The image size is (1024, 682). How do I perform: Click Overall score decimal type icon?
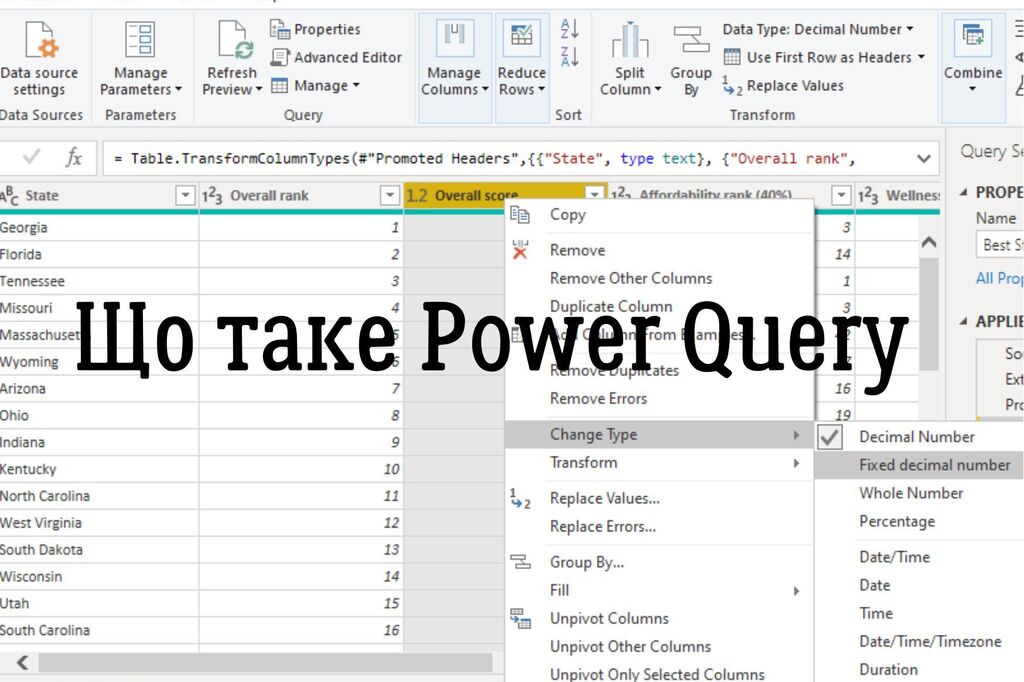tap(417, 195)
